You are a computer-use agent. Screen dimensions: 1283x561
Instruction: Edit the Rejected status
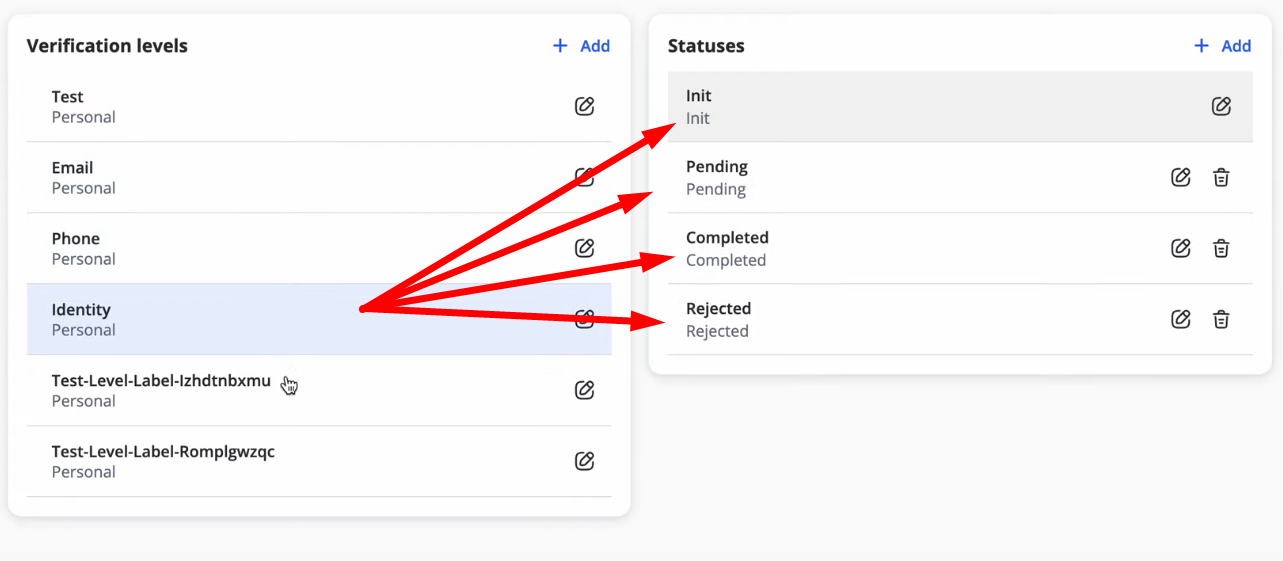(x=1181, y=319)
